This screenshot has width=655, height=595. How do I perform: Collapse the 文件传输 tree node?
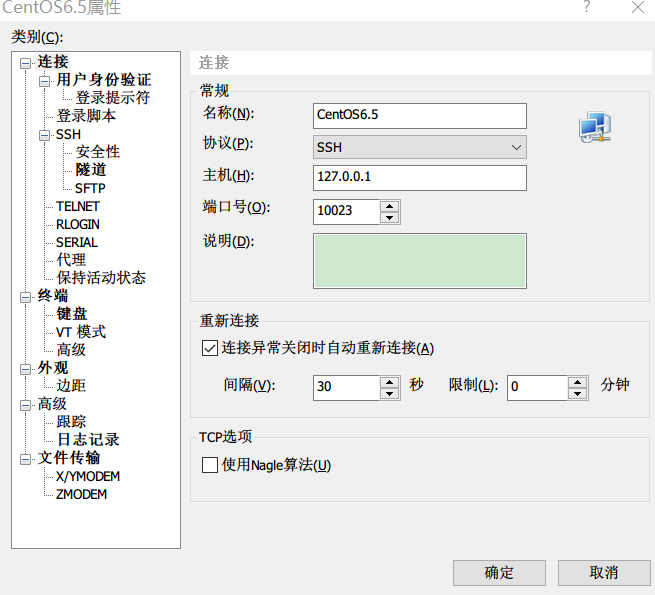pyautogui.click(x=25, y=460)
